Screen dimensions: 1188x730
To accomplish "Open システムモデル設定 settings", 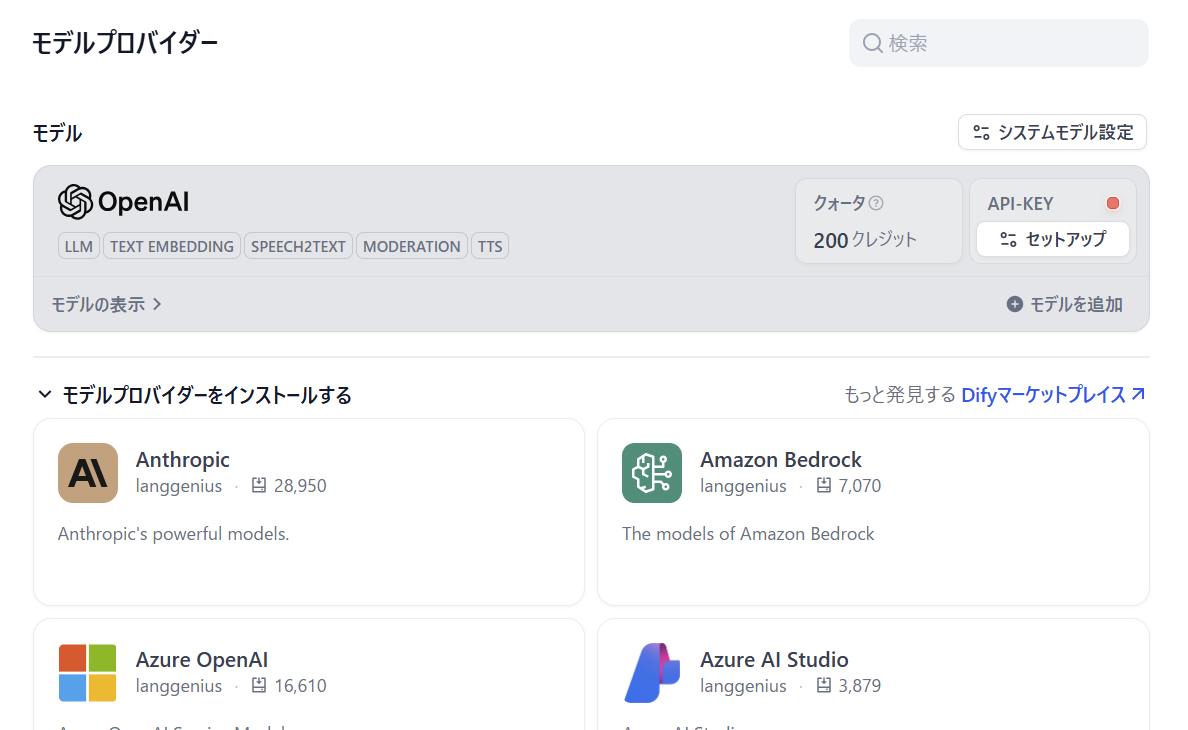I will pos(1052,133).
